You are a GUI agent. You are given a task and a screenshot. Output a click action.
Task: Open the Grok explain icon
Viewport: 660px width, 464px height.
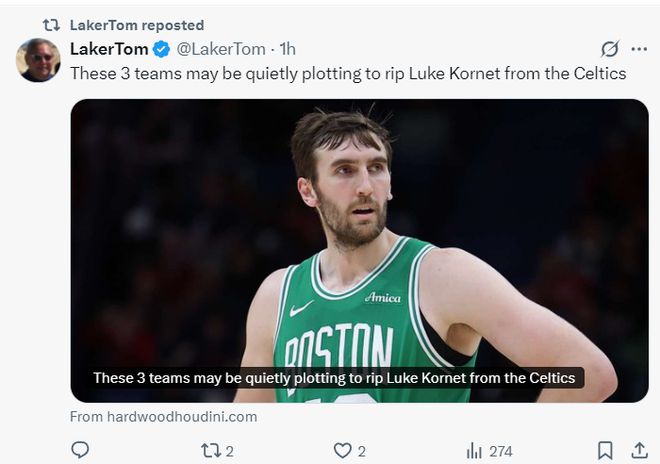click(609, 49)
